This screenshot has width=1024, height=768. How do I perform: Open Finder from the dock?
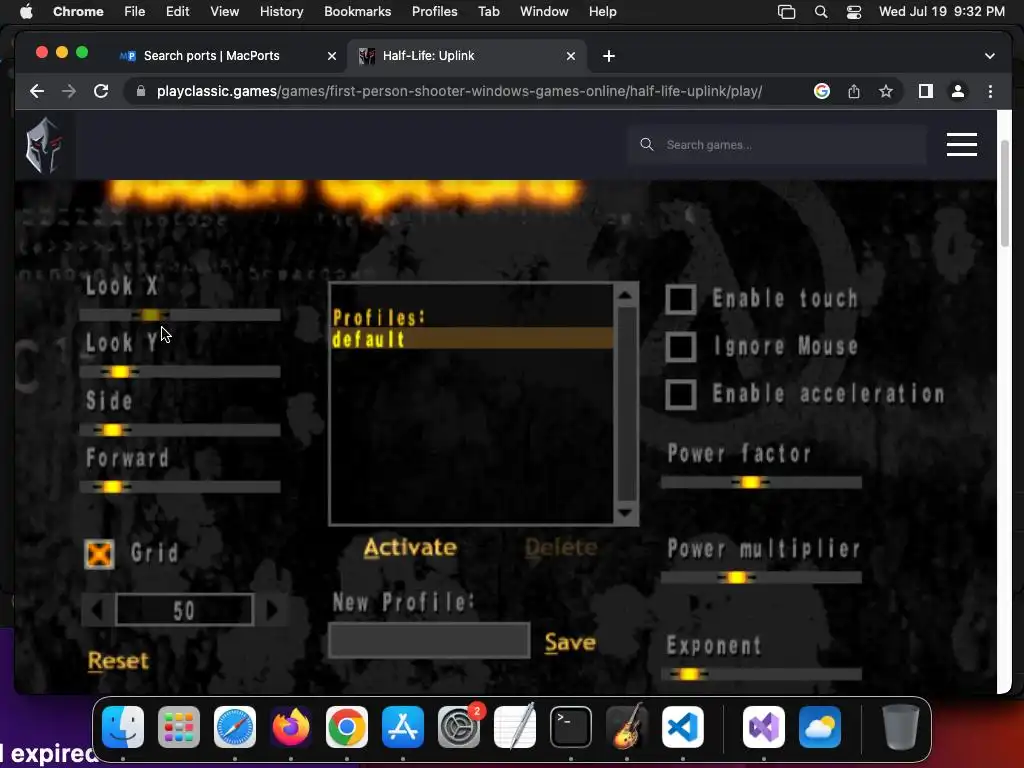coord(123,727)
